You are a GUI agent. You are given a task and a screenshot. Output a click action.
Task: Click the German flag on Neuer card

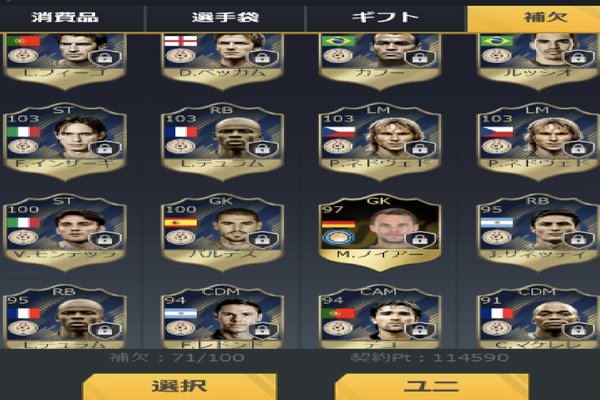tap(339, 224)
